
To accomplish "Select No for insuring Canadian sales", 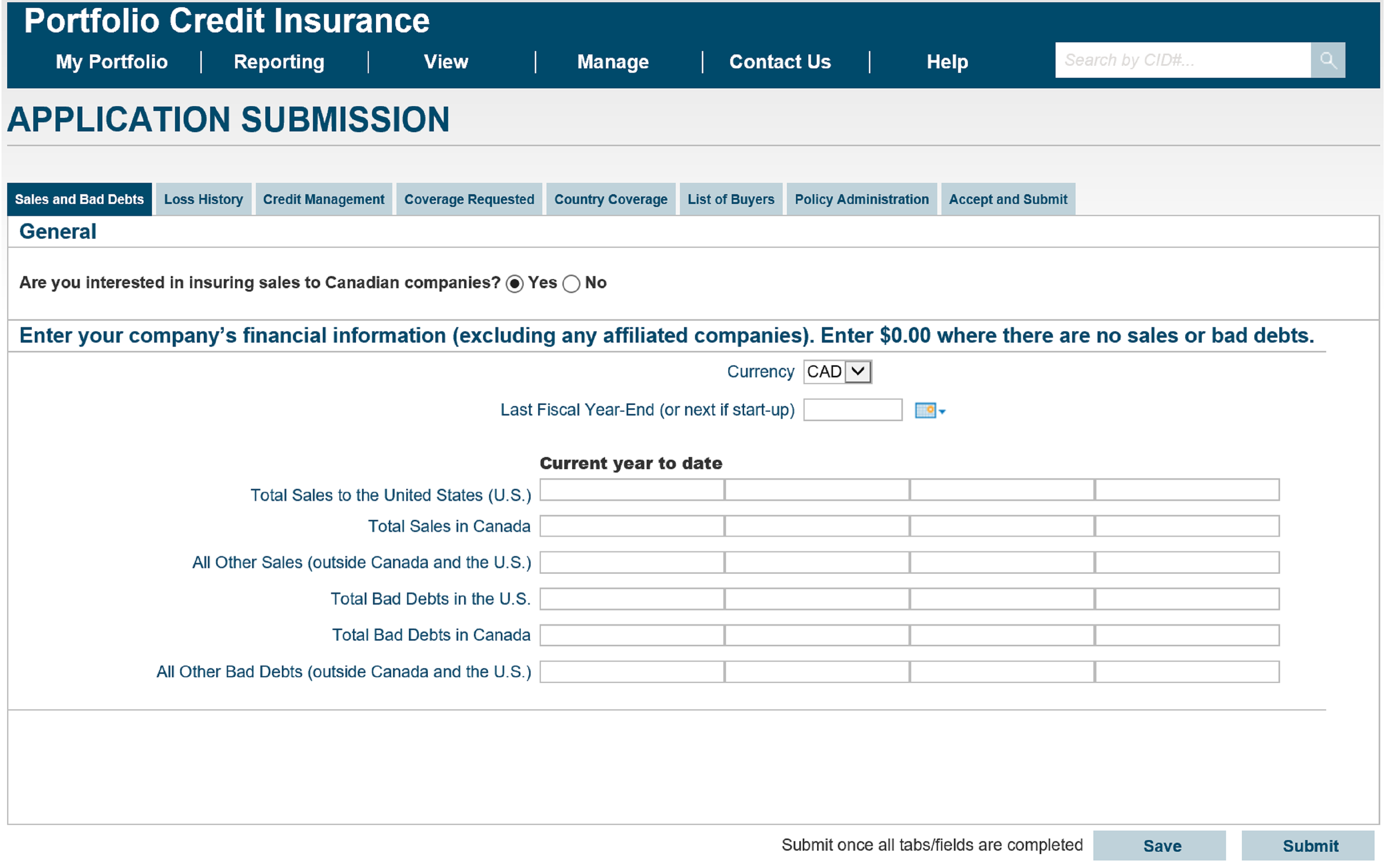I will click(x=571, y=284).
